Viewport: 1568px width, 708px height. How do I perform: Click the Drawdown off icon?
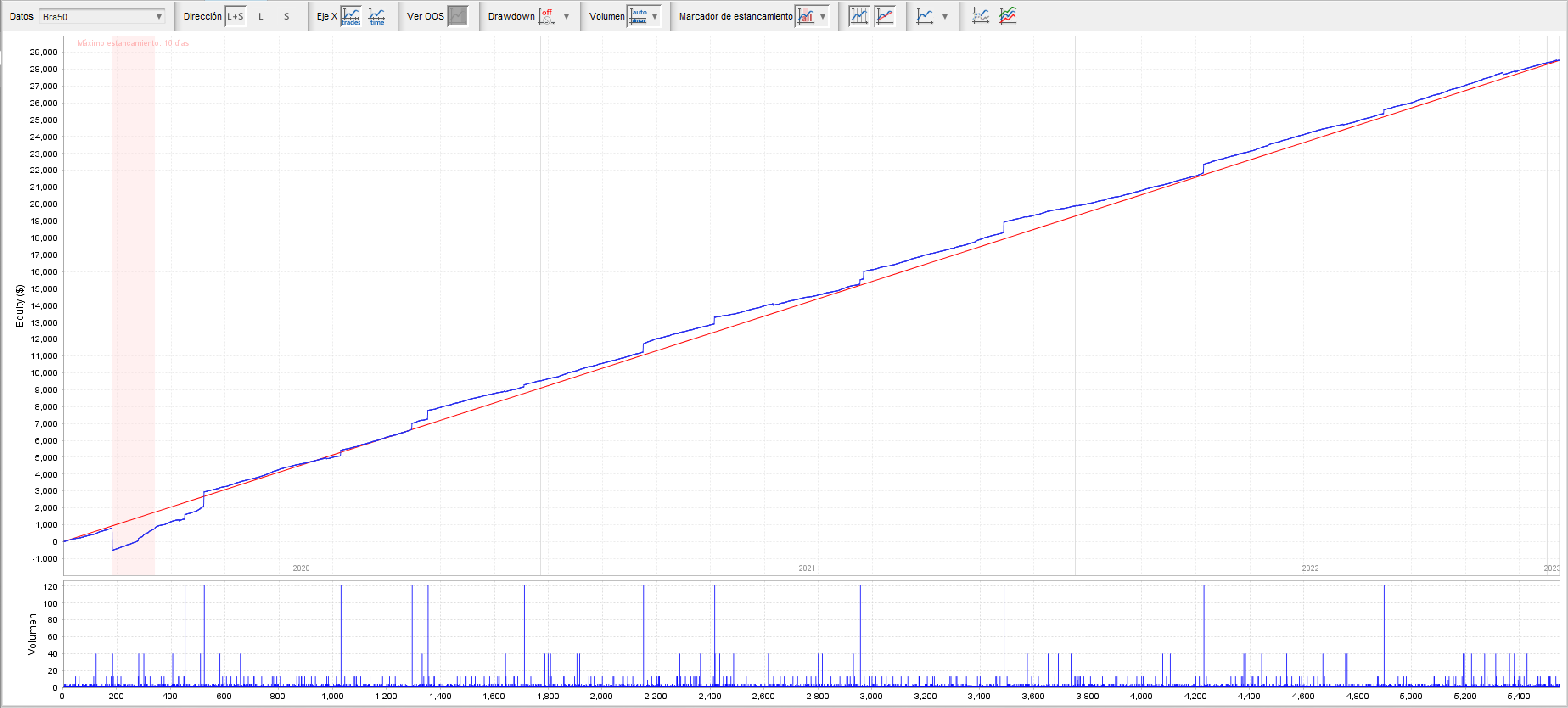tap(547, 17)
